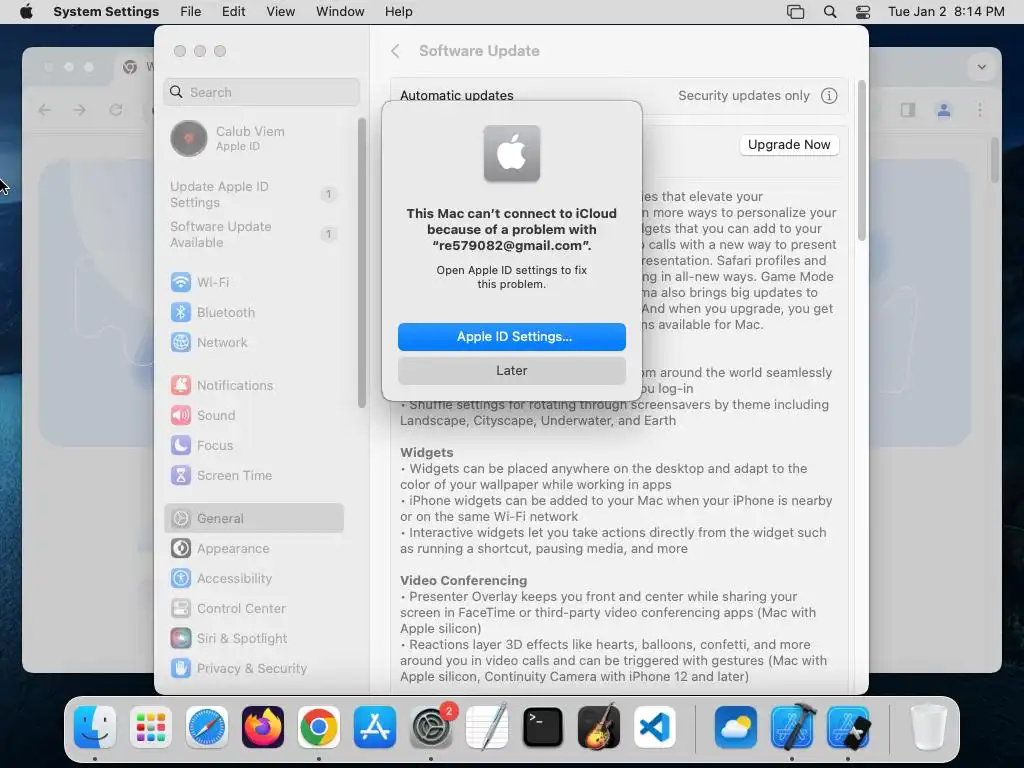Open Screen Time settings in sidebar
Image resolution: width=1024 pixels, height=768 pixels.
click(x=255, y=475)
